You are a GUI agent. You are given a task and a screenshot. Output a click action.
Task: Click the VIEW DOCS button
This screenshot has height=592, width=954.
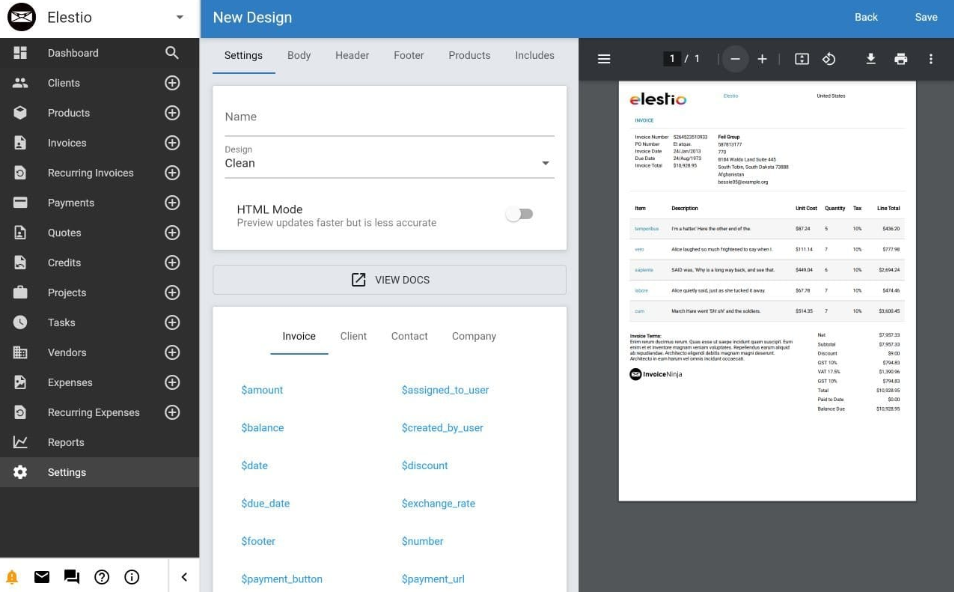tap(389, 280)
